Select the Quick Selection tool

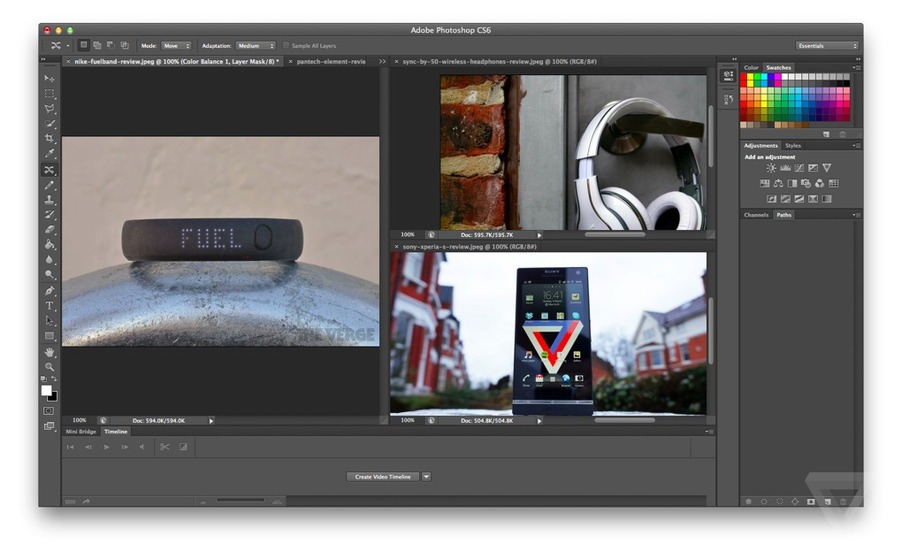click(x=49, y=123)
